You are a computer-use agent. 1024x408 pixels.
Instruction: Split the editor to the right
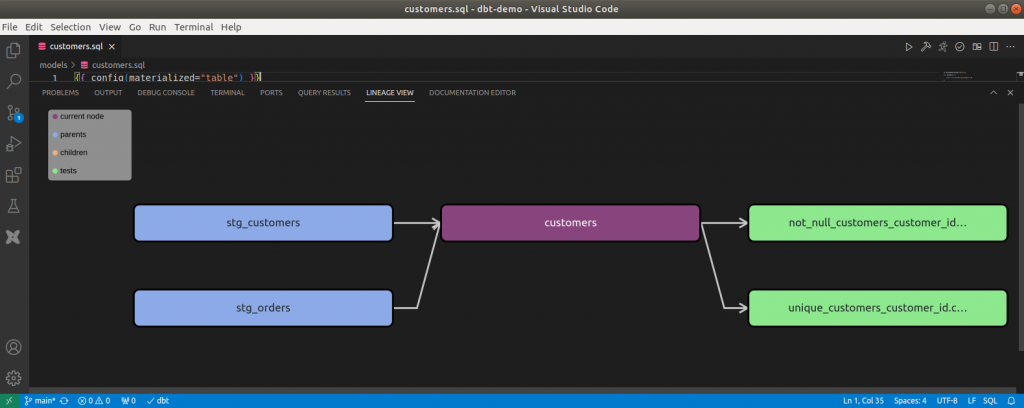(993, 46)
